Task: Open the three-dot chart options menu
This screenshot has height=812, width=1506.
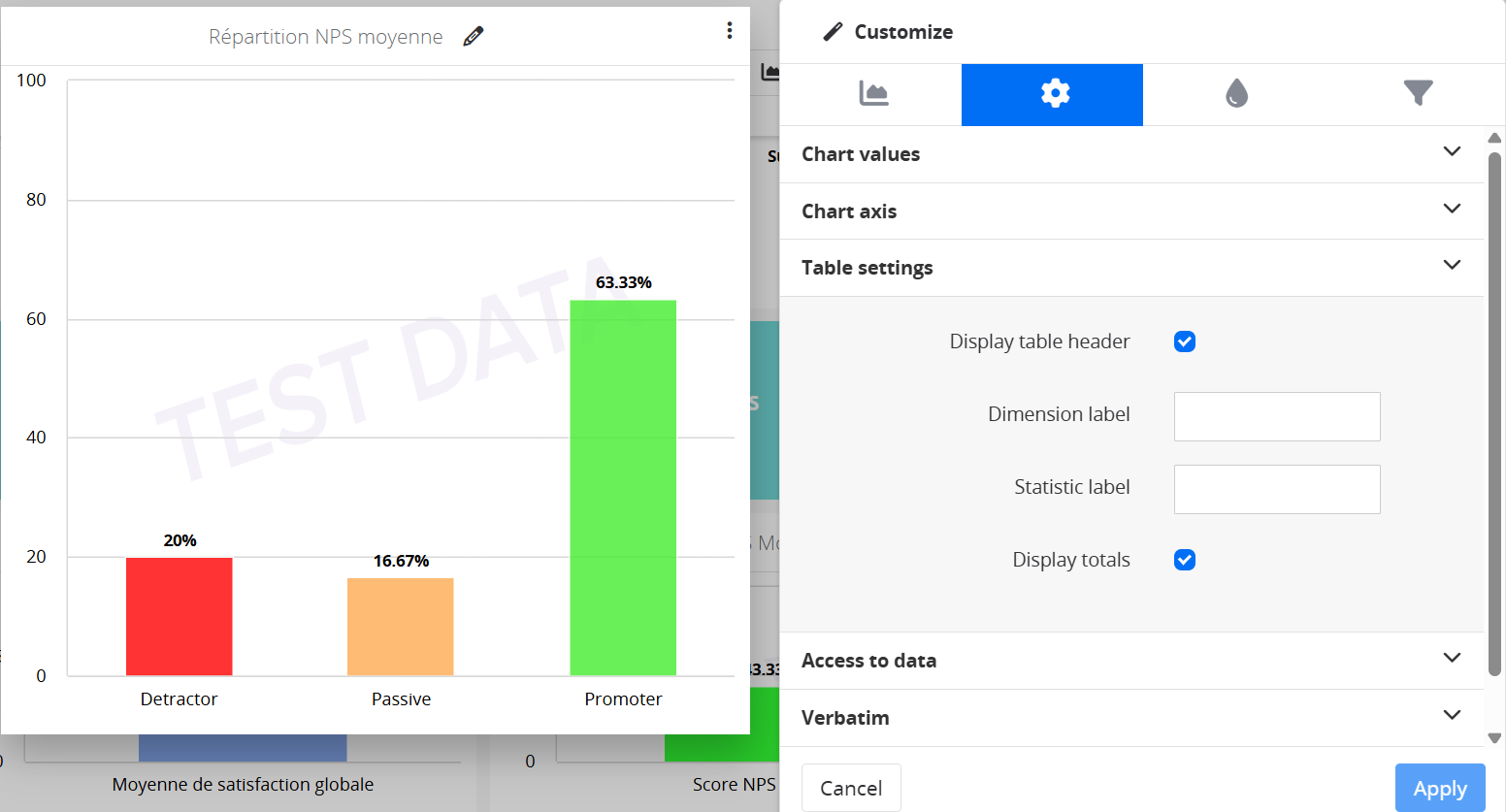Action: [x=729, y=31]
